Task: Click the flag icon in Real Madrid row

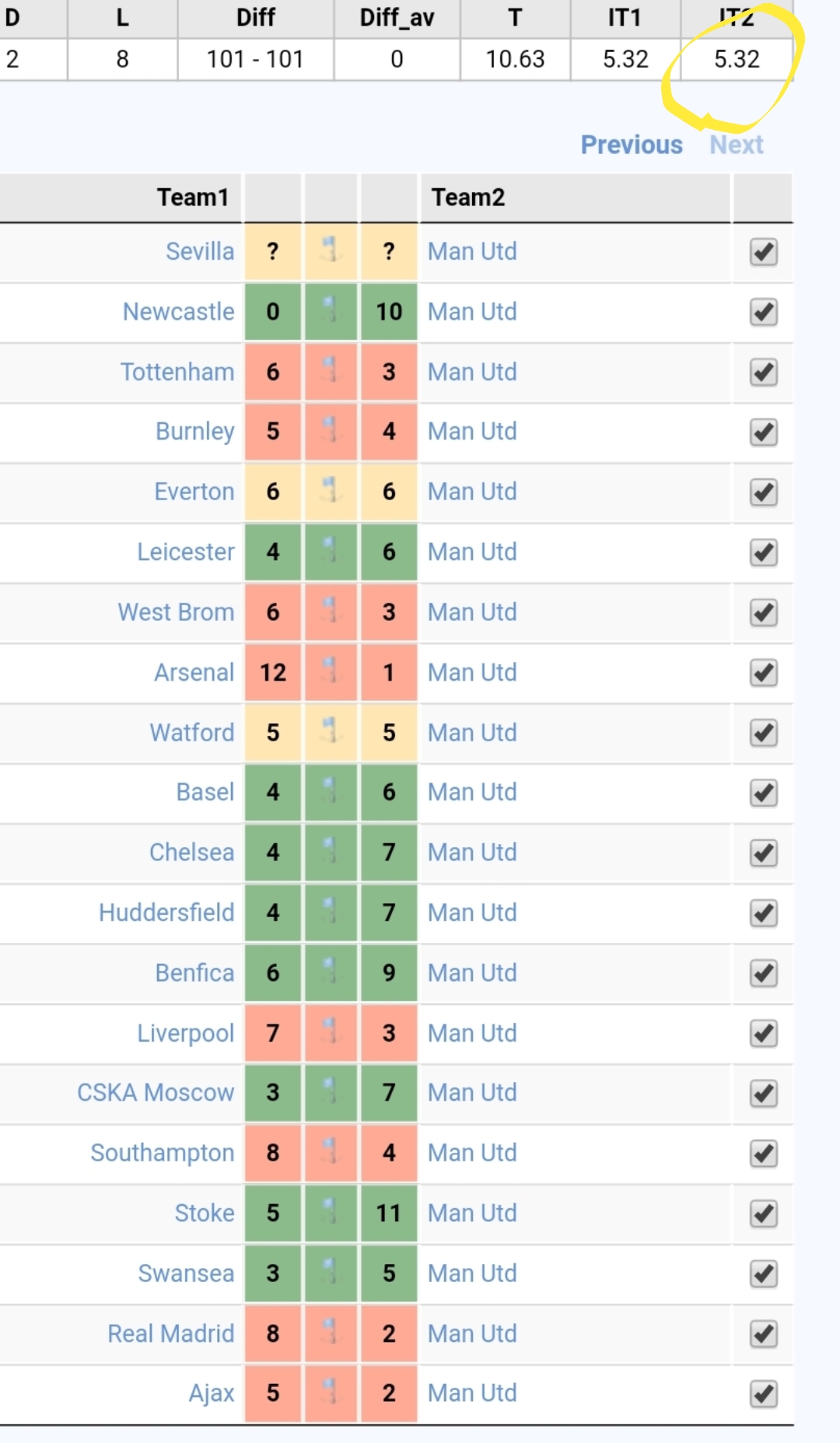Action: tap(331, 1333)
